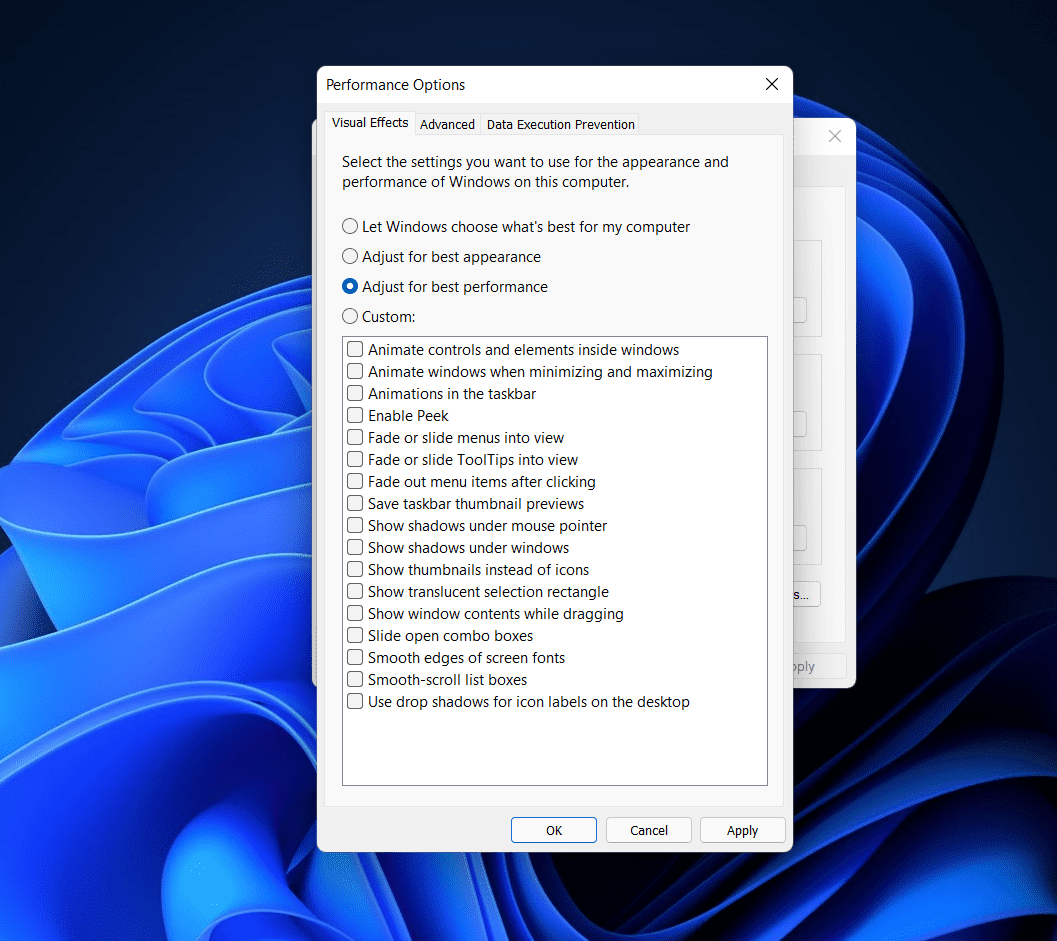This screenshot has width=1057, height=941.
Task: Enable Animate controls and elements inside windows
Action: coord(355,350)
